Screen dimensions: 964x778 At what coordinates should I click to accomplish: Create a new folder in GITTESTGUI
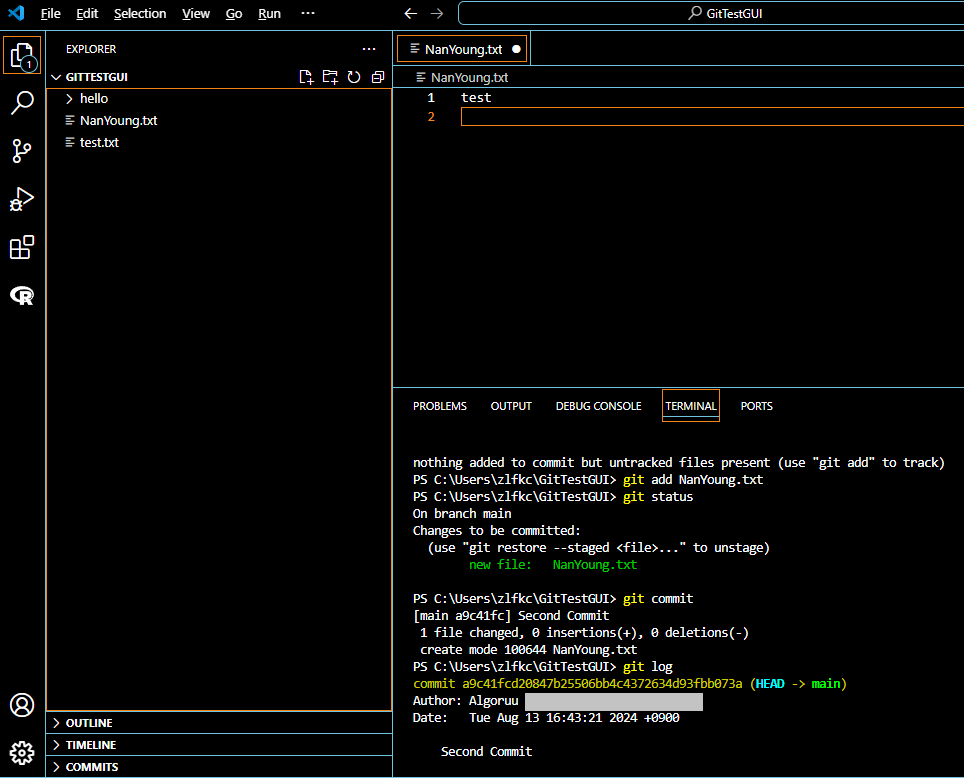click(330, 77)
